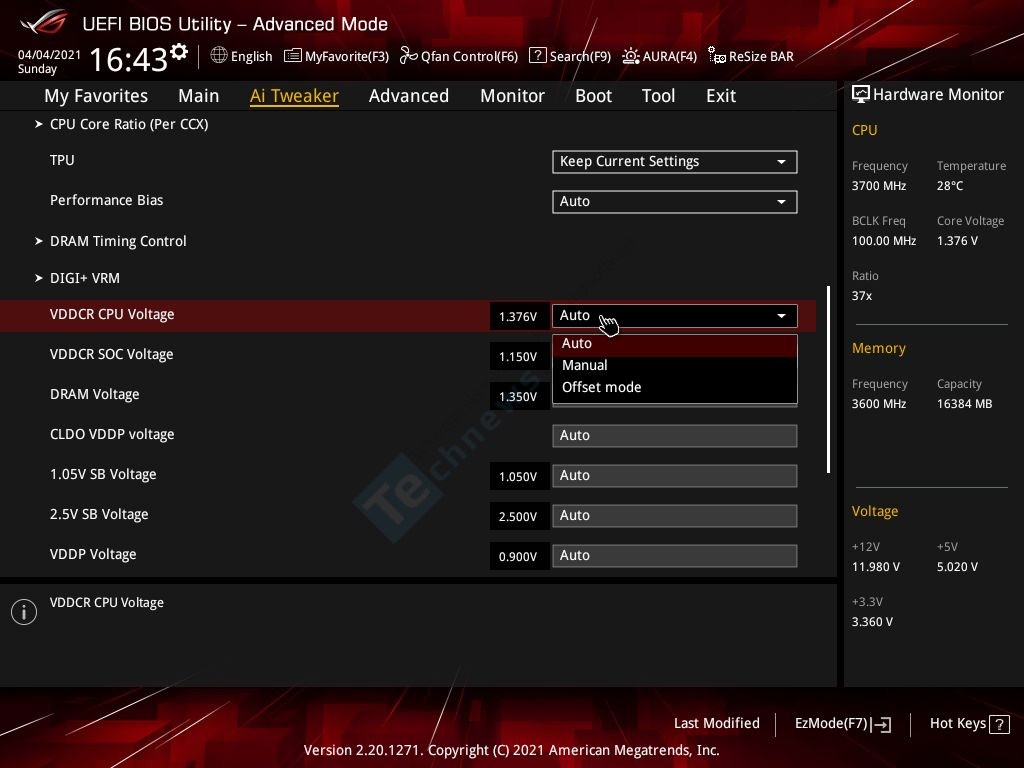Click Hot Keys label
This screenshot has height=768, width=1024.
(957, 724)
